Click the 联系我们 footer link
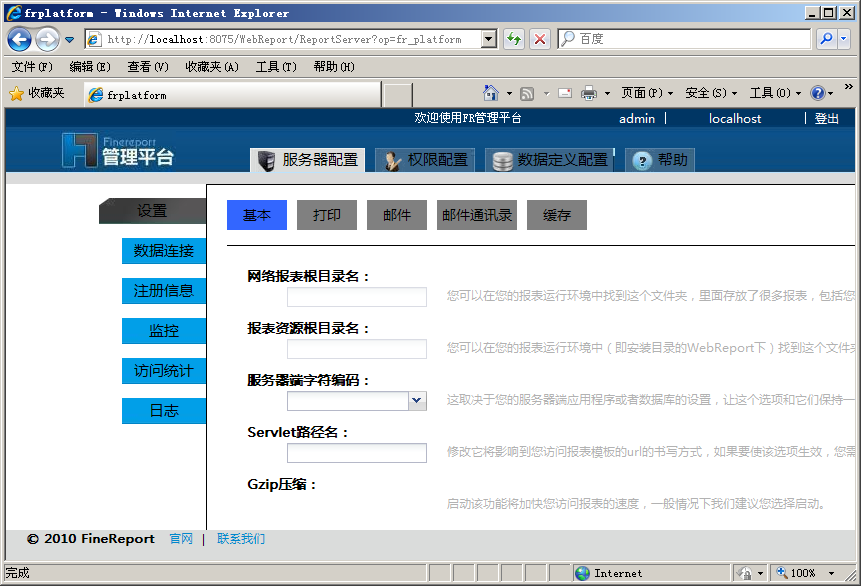This screenshot has width=861, height=586. (x=241, y=539)
